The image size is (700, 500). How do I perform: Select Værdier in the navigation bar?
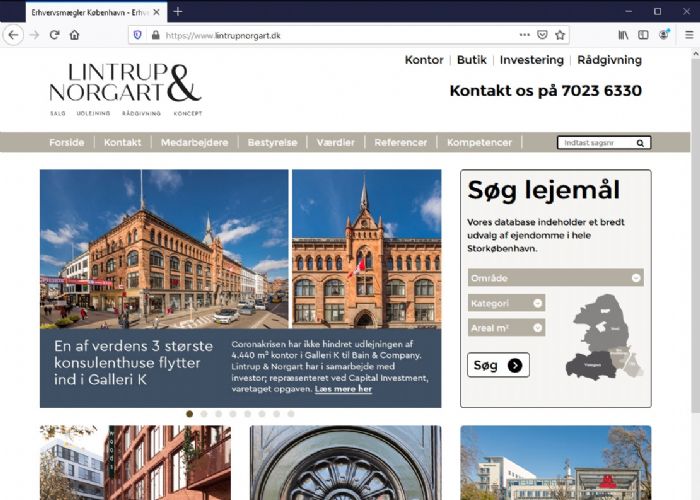(336, 142)
